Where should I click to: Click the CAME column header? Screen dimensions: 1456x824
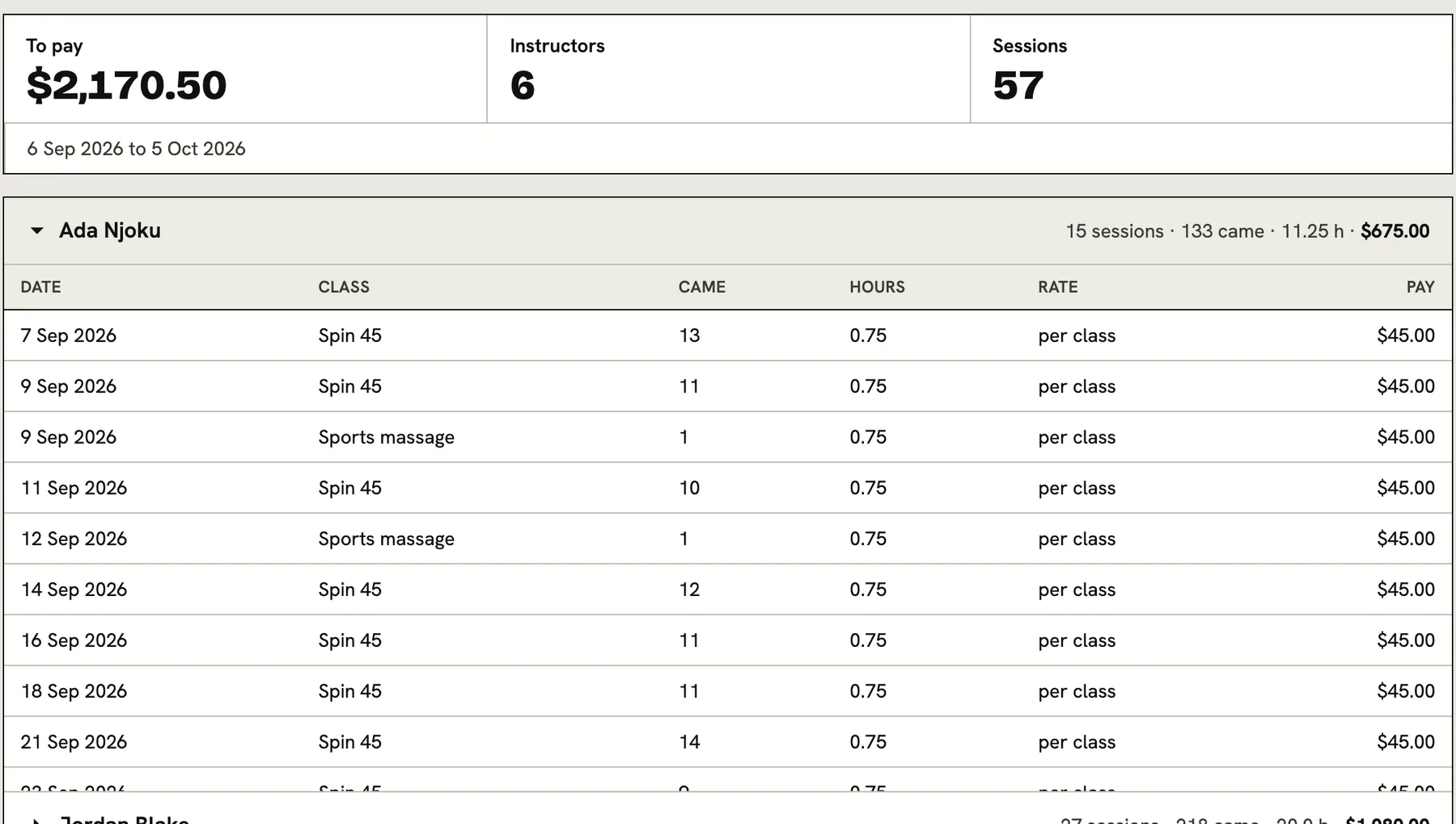[702, 287]
